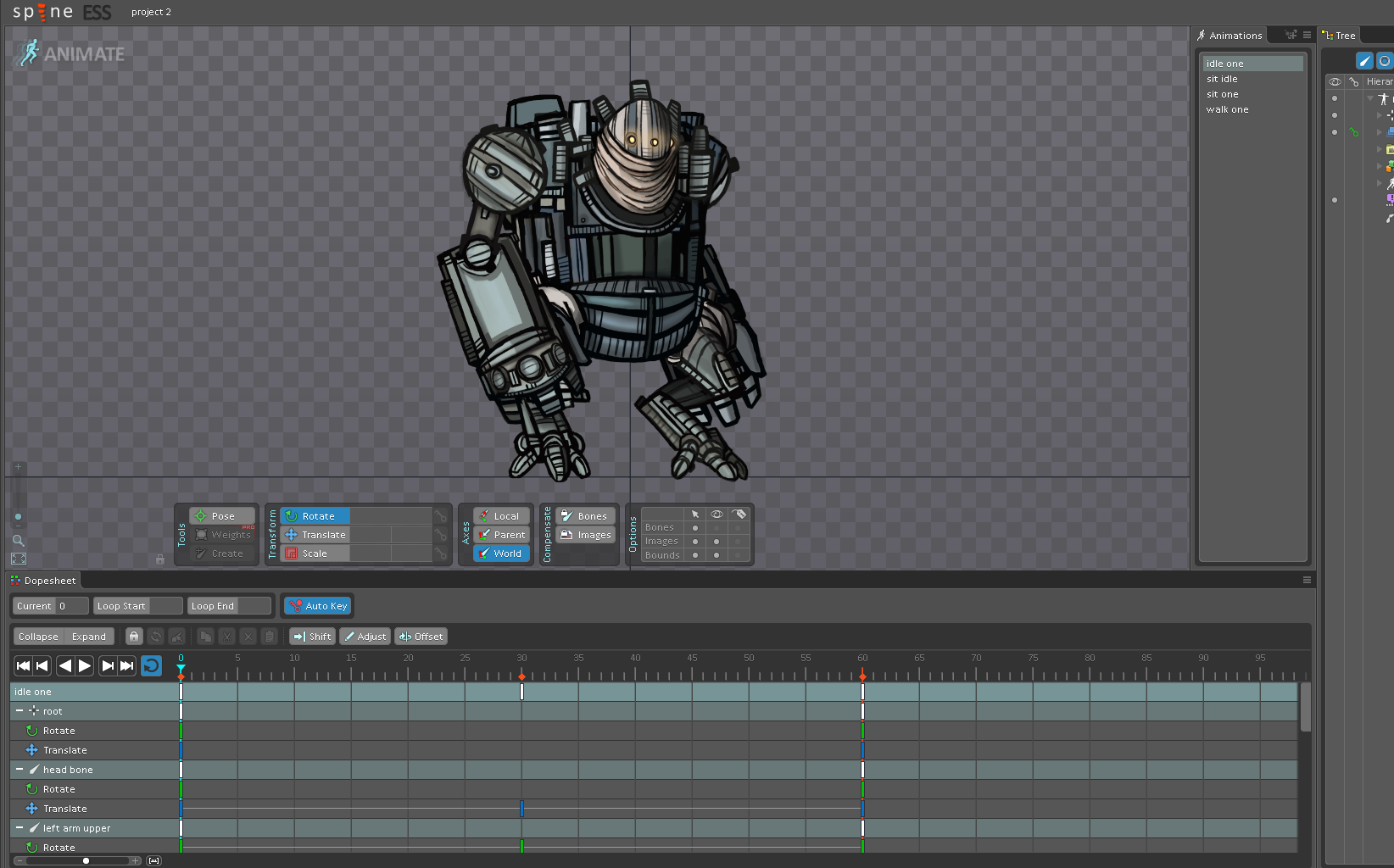Click the new animation icon in Animations panel
The width and height of the screenshot is (1394, 868).
click(x=1291, y=36)
